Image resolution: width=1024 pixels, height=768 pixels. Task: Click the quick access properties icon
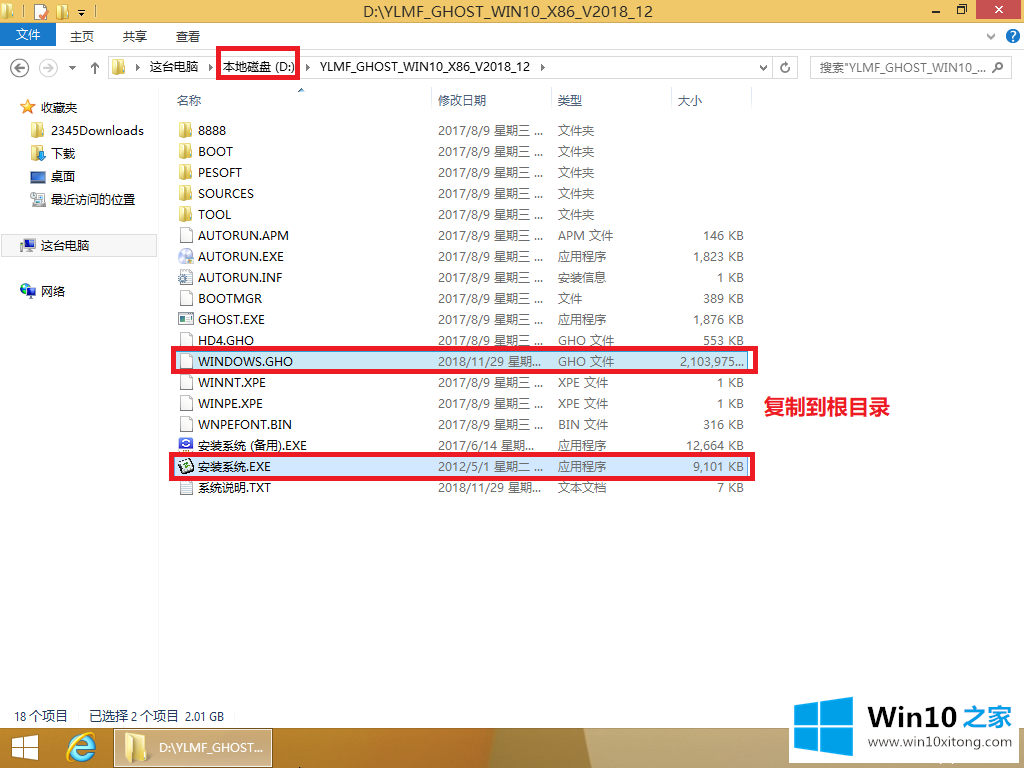pos(39,12)
